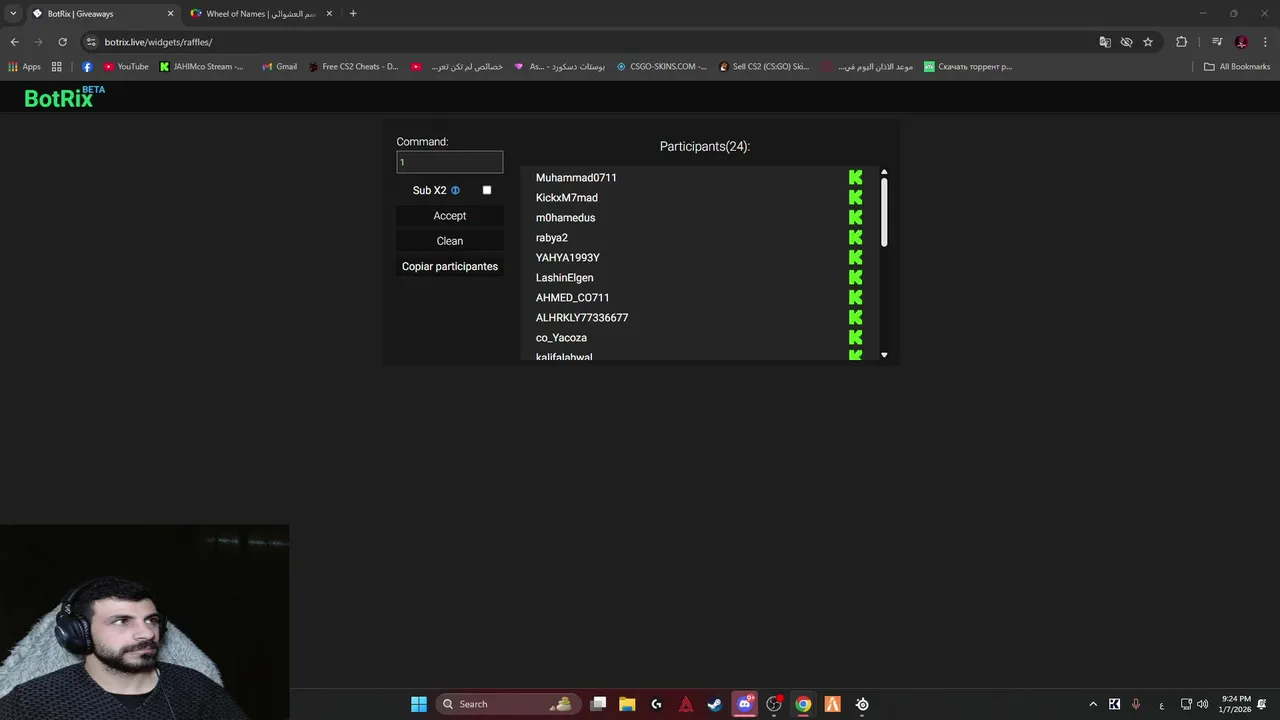
Task: Select participant co_Yacoza
Action: 561,338
